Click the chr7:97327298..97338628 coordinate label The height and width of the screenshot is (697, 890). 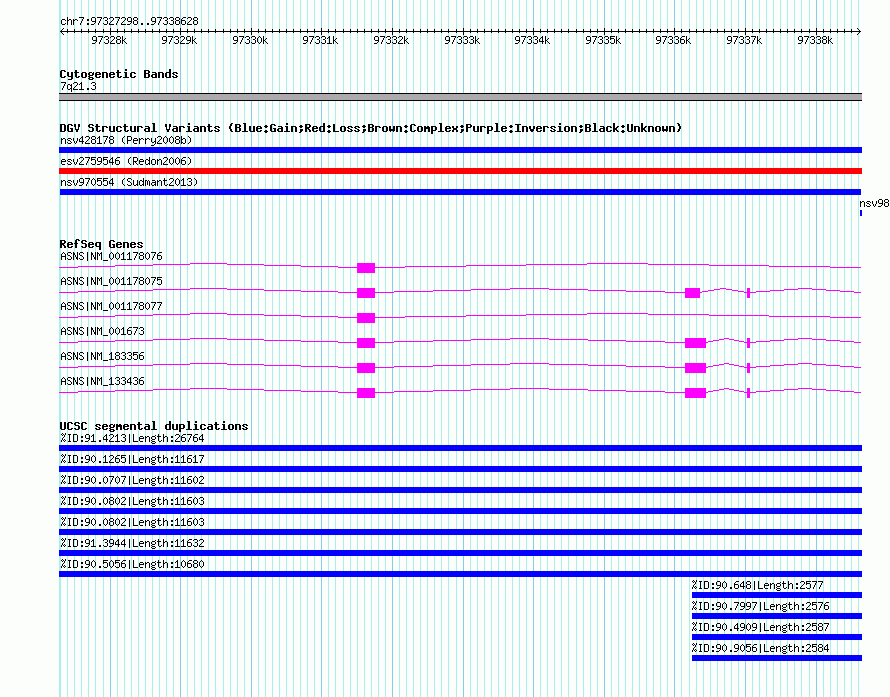129,22
